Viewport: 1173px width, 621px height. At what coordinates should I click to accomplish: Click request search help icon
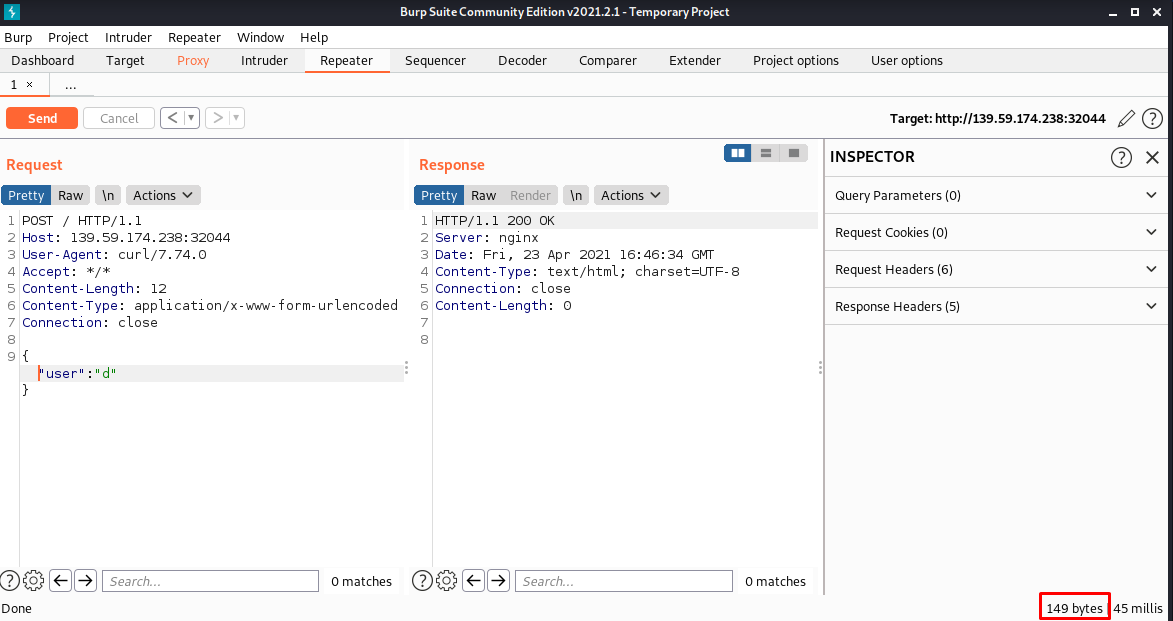click(x=10, y=581)
